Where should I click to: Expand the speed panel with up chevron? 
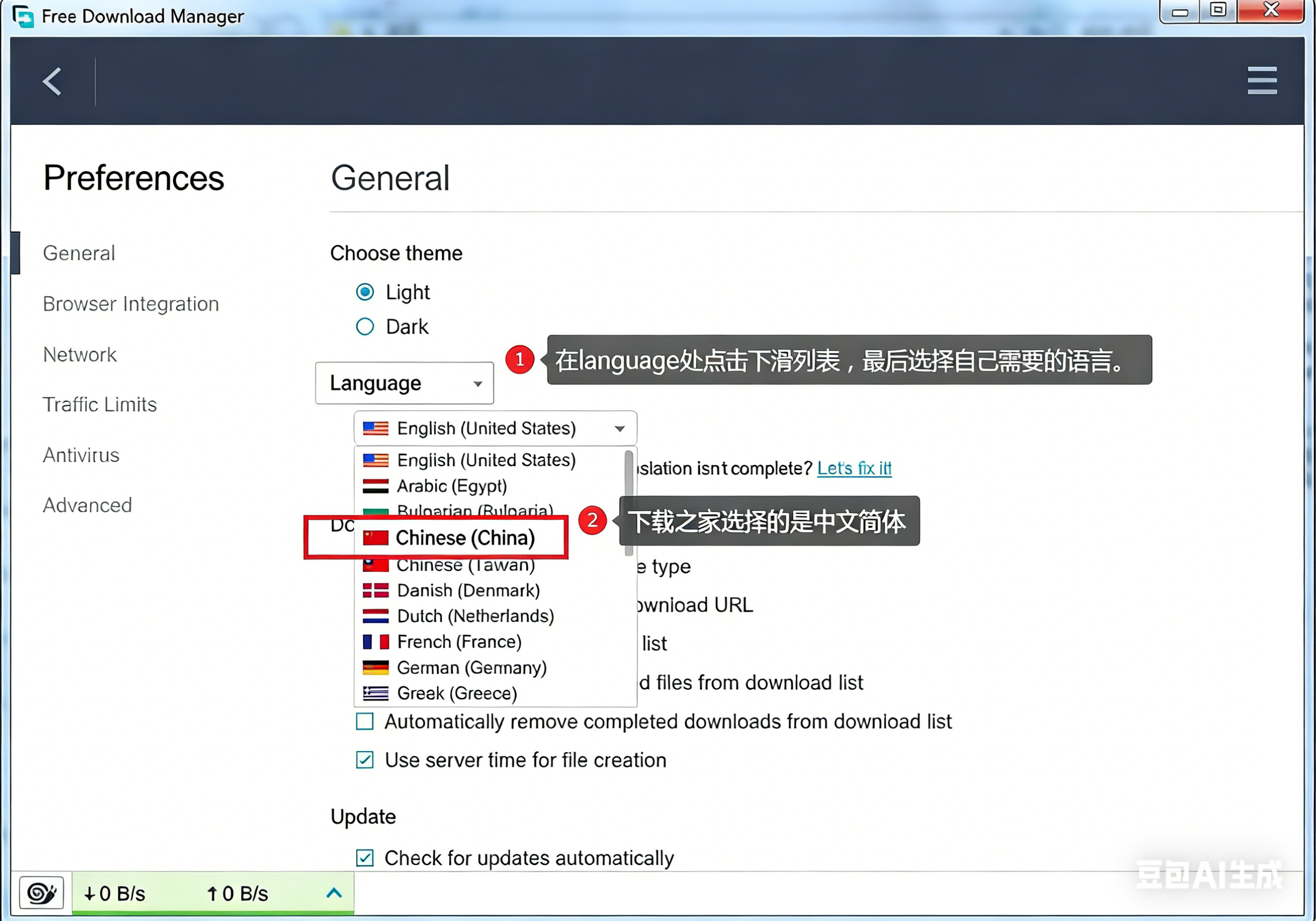pyautogui.click(x=334, y=892)
